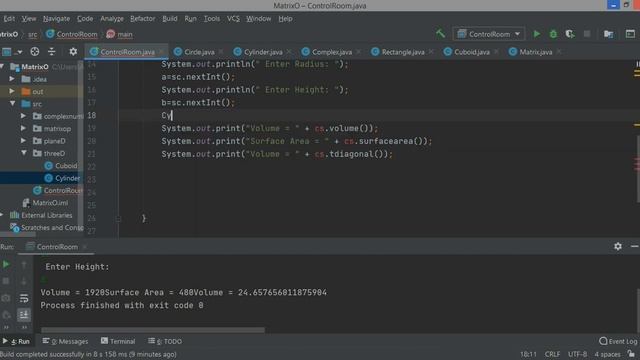
Task: Change UTF-8 encoding in status bar
Action: [577, 354]
